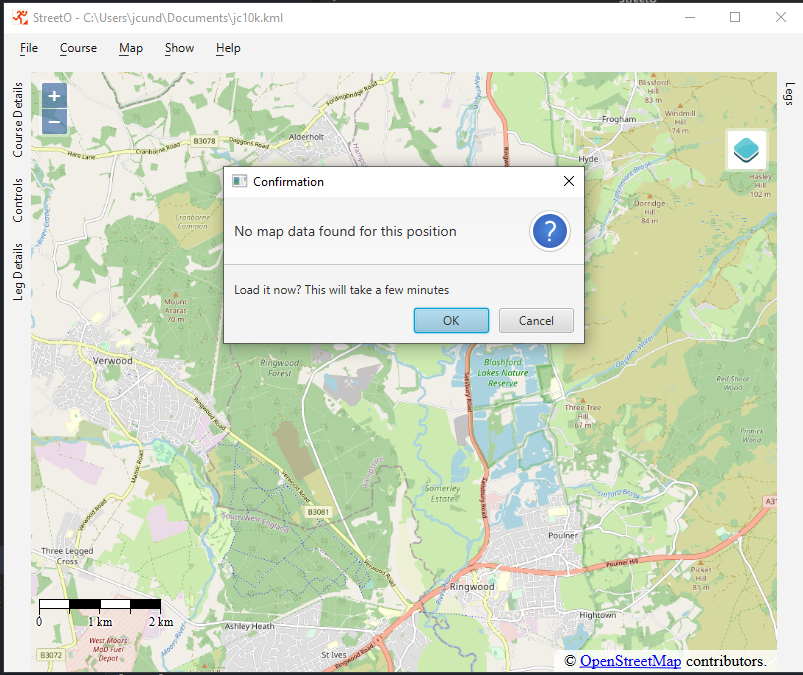Open the map layers switcher icon
The height and width of the screenshot is (675, 803).
[x=746, y=151]
